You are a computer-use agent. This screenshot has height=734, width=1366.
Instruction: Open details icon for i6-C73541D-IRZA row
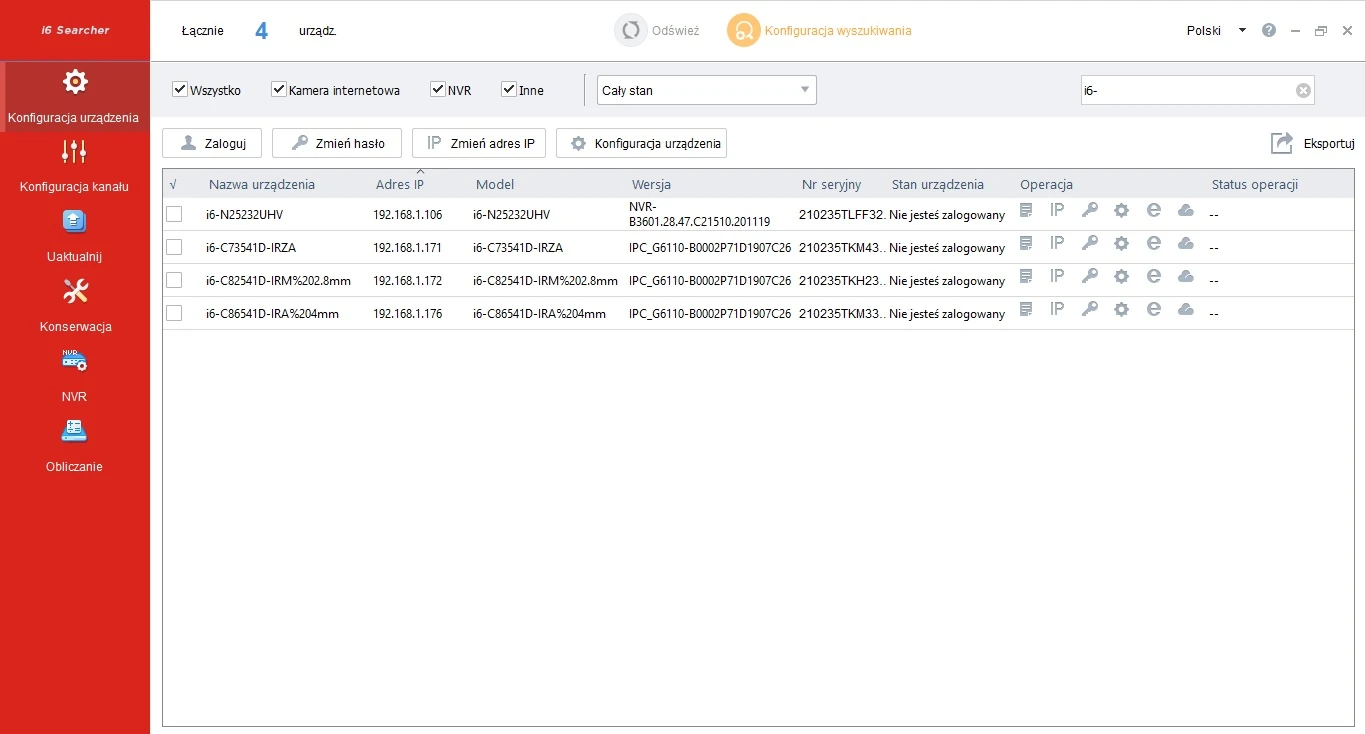(1026, 243)
